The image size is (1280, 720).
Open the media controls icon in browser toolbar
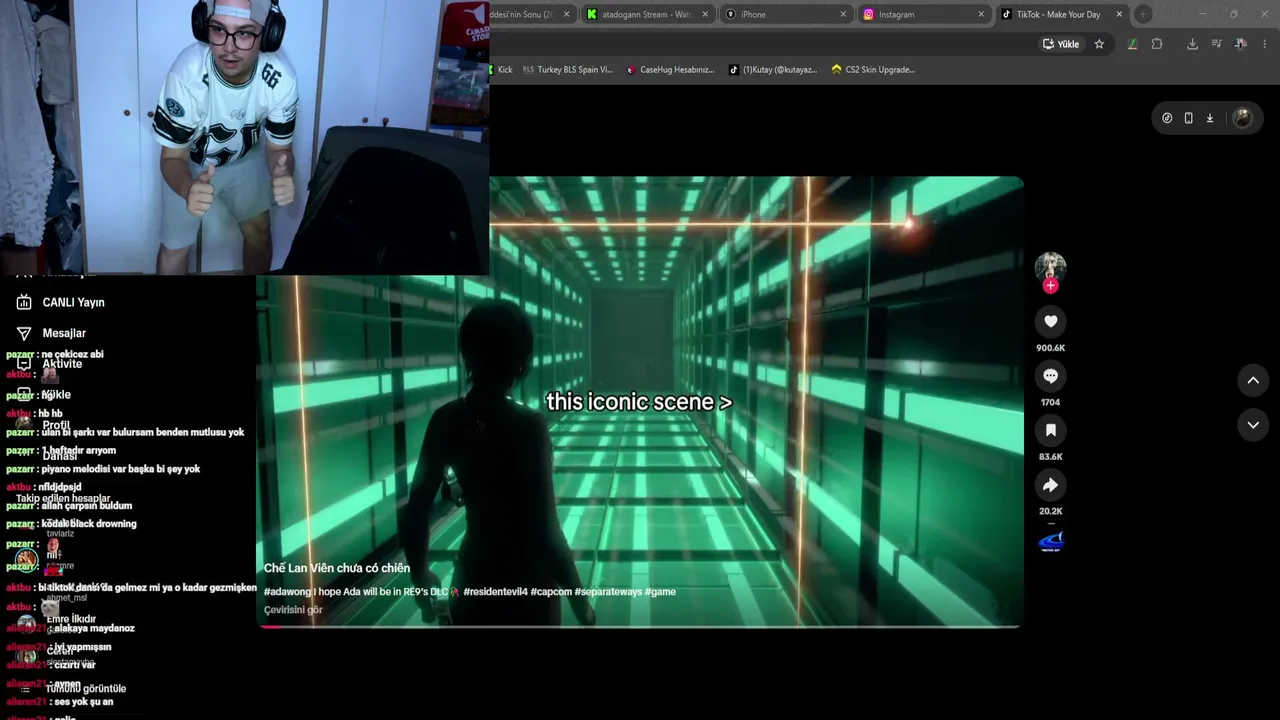(x=1216, y=44)
